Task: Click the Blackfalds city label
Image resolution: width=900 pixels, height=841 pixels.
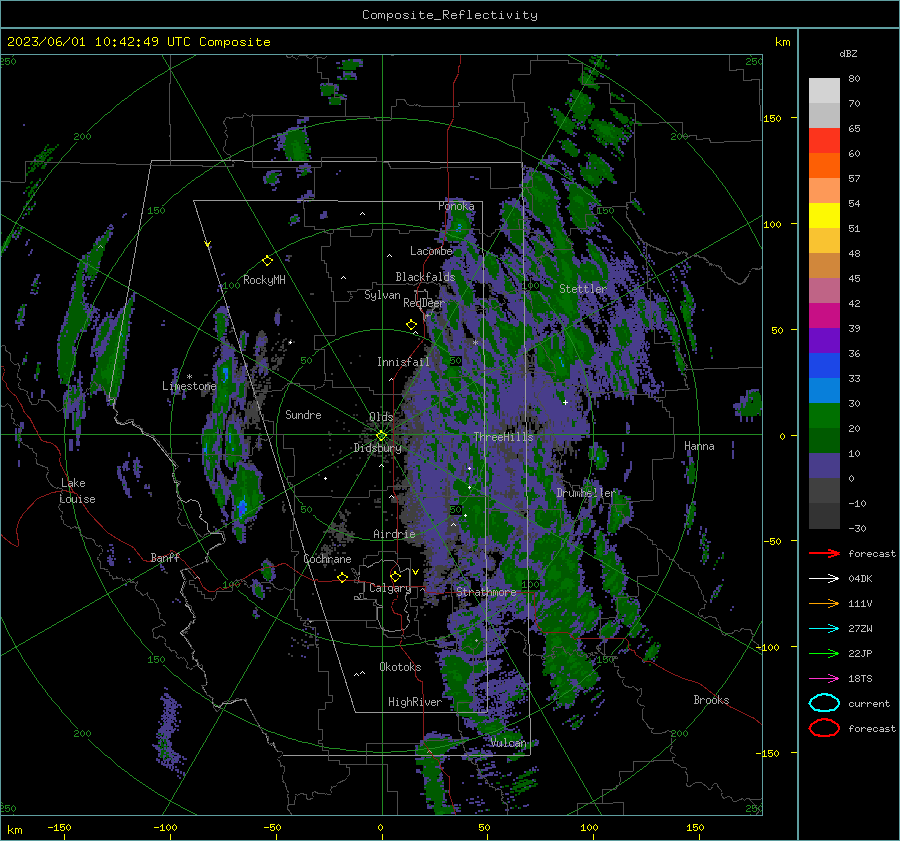Action: click(425, 277)
